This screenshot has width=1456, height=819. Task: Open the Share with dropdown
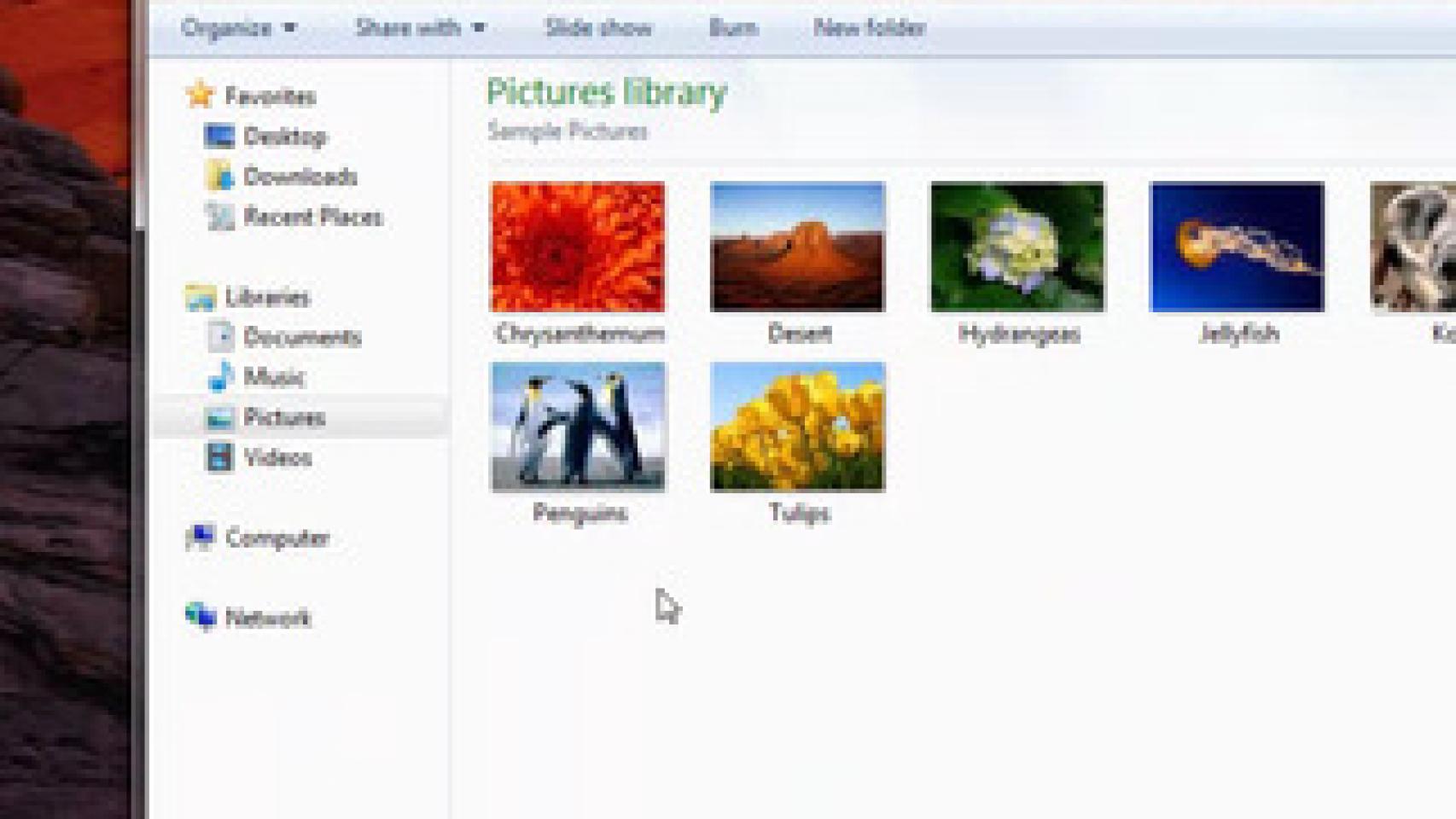pyautogui.click(x=420, y=27)
